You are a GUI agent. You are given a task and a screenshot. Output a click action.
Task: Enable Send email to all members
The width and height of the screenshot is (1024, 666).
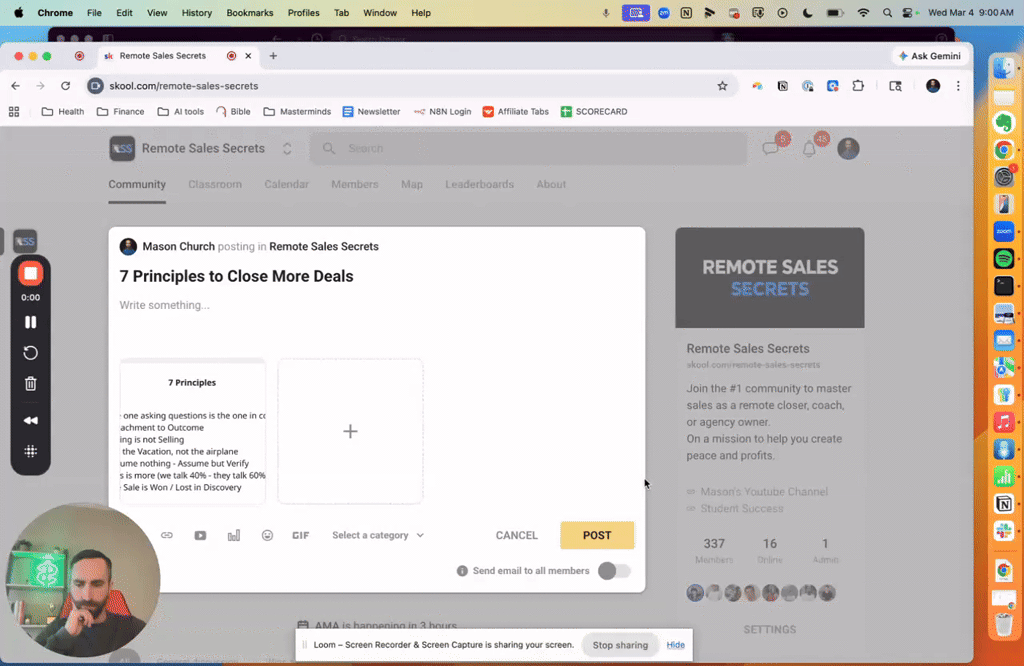click(x=614, y=569)
